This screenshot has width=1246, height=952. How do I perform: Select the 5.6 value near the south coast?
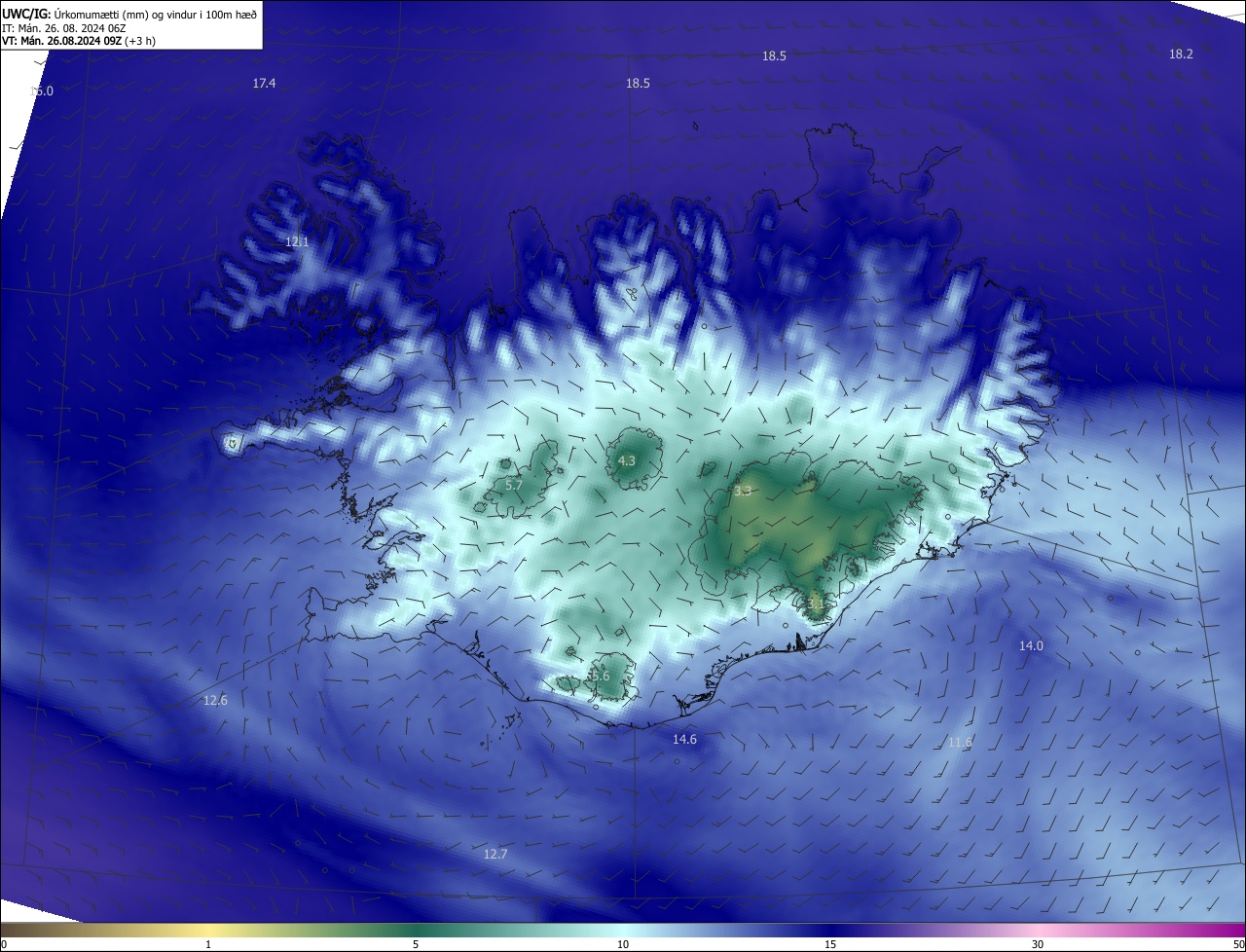pos(600,677)
